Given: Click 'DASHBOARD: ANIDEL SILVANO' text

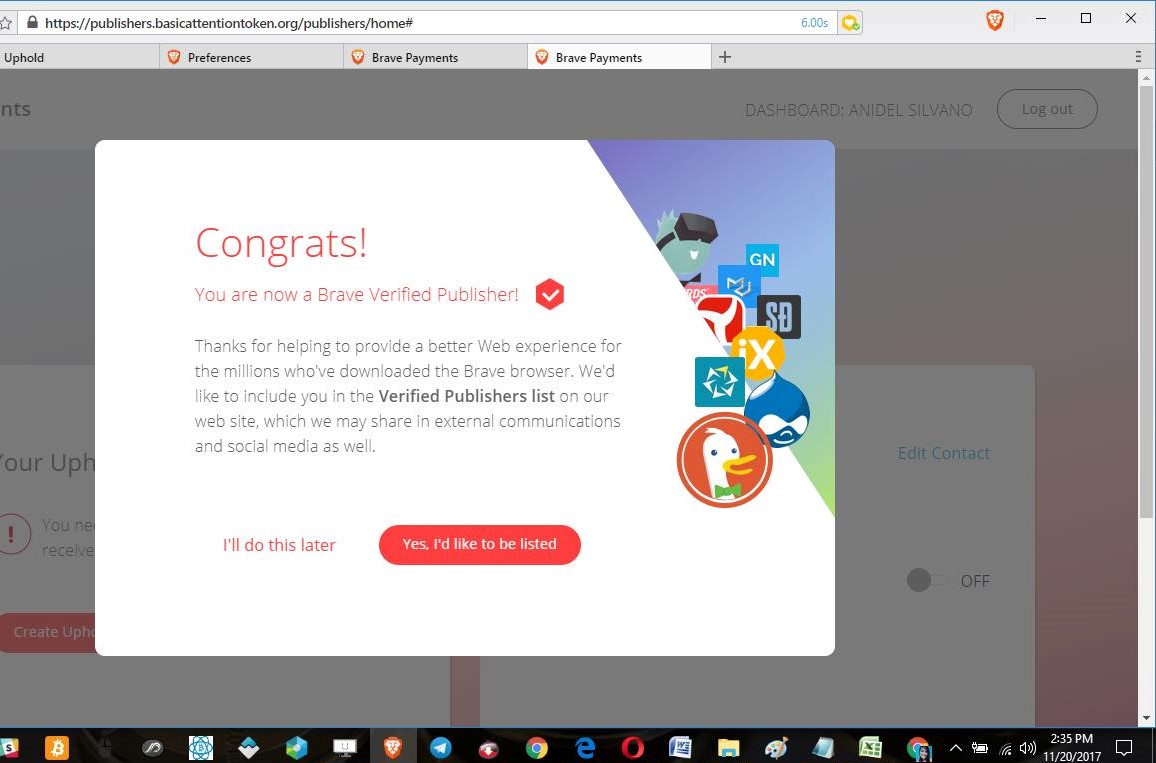Looking at the screenshot, I should (859, 110).
